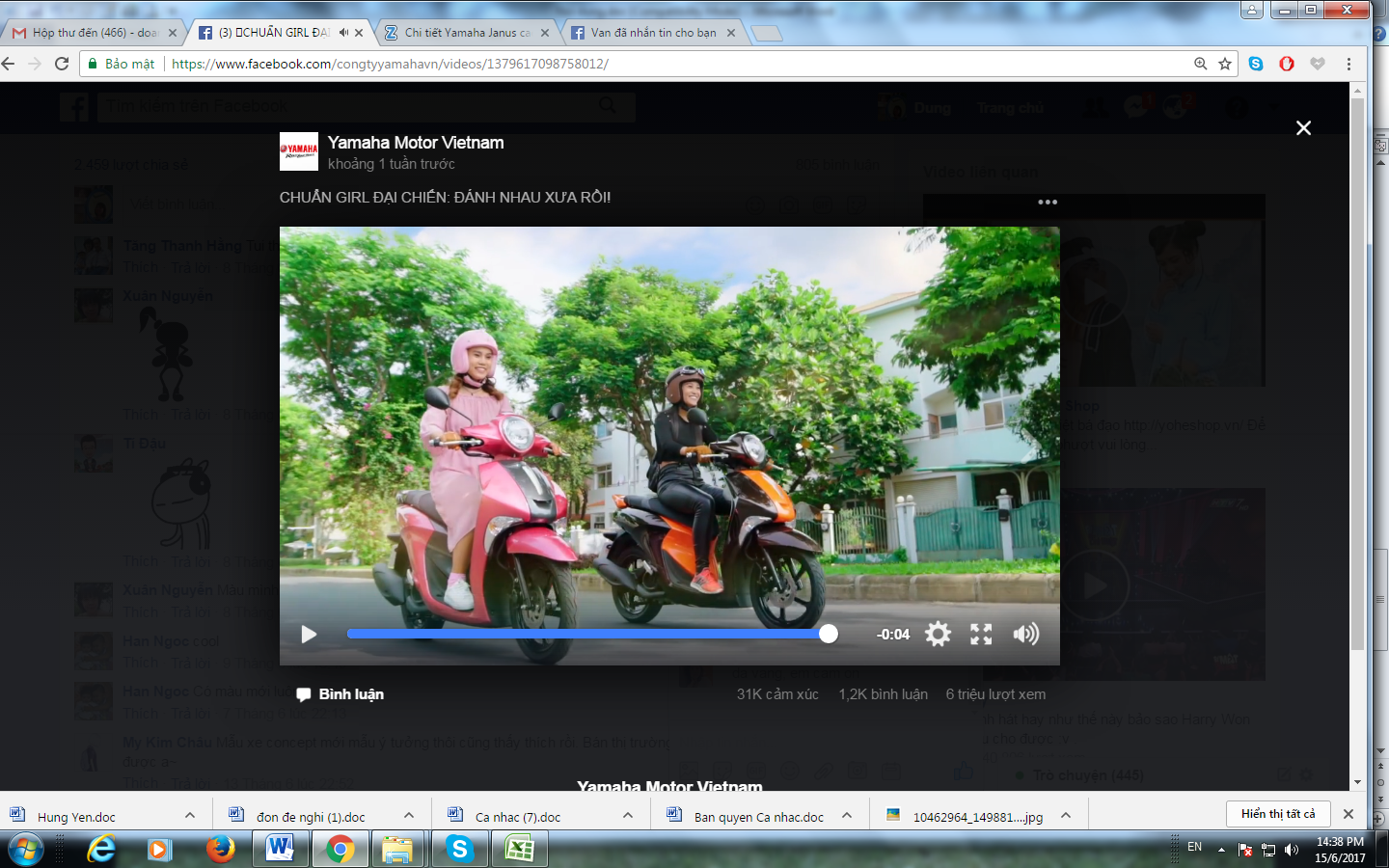Open Firefox from the taskbar
The height and width of the screenshot is (868, 1389).
220,849
